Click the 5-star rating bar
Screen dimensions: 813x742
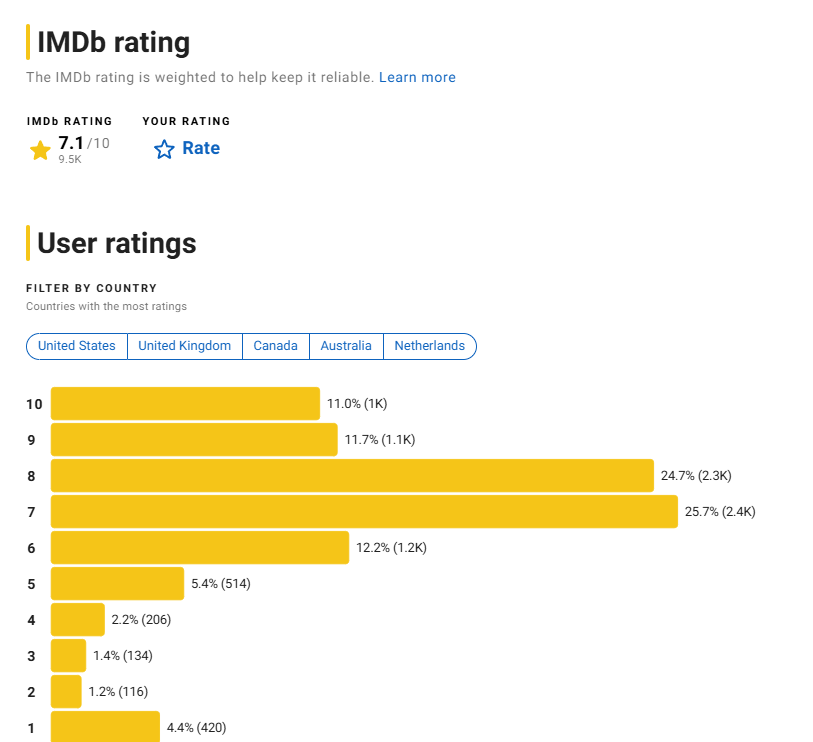[117, 584]
